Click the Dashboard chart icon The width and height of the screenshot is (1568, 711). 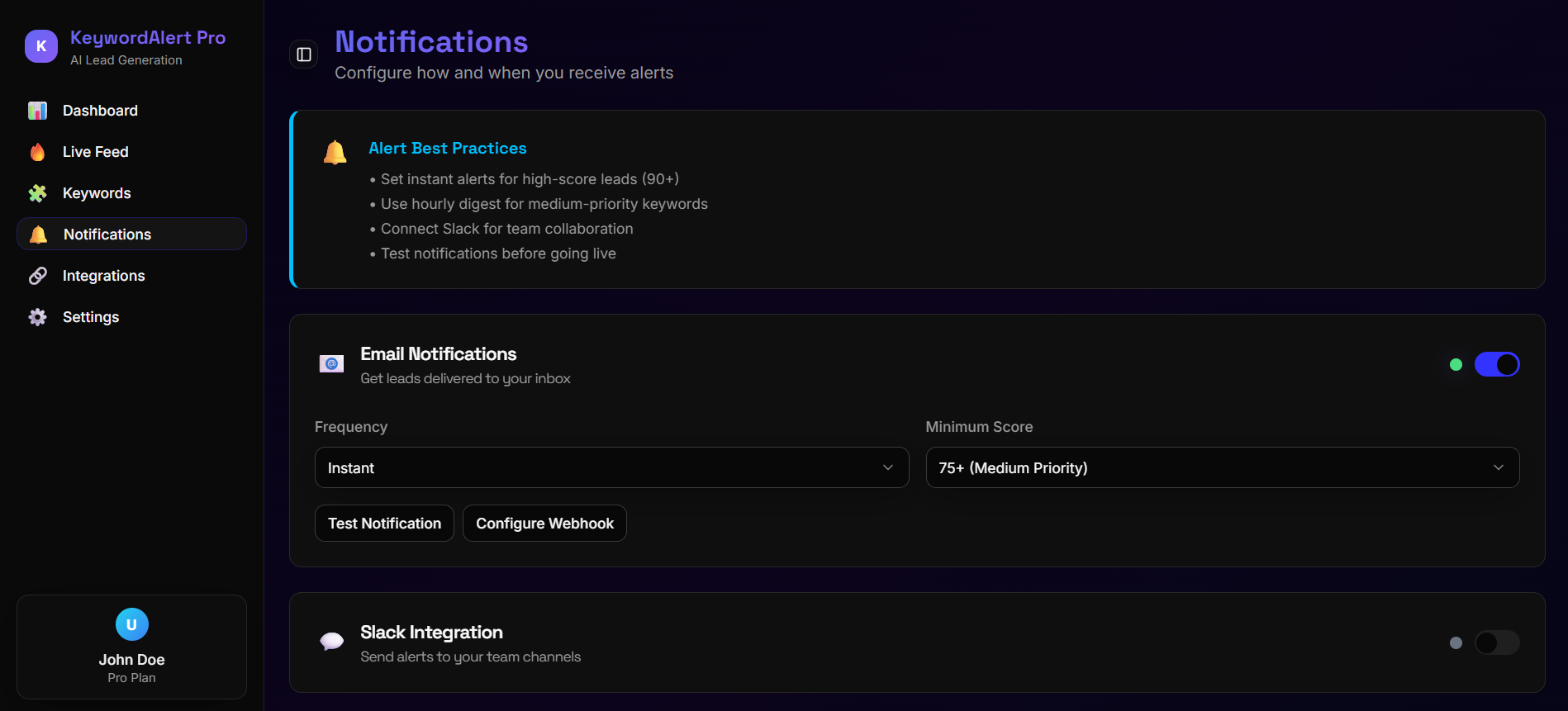coord(38,111)
